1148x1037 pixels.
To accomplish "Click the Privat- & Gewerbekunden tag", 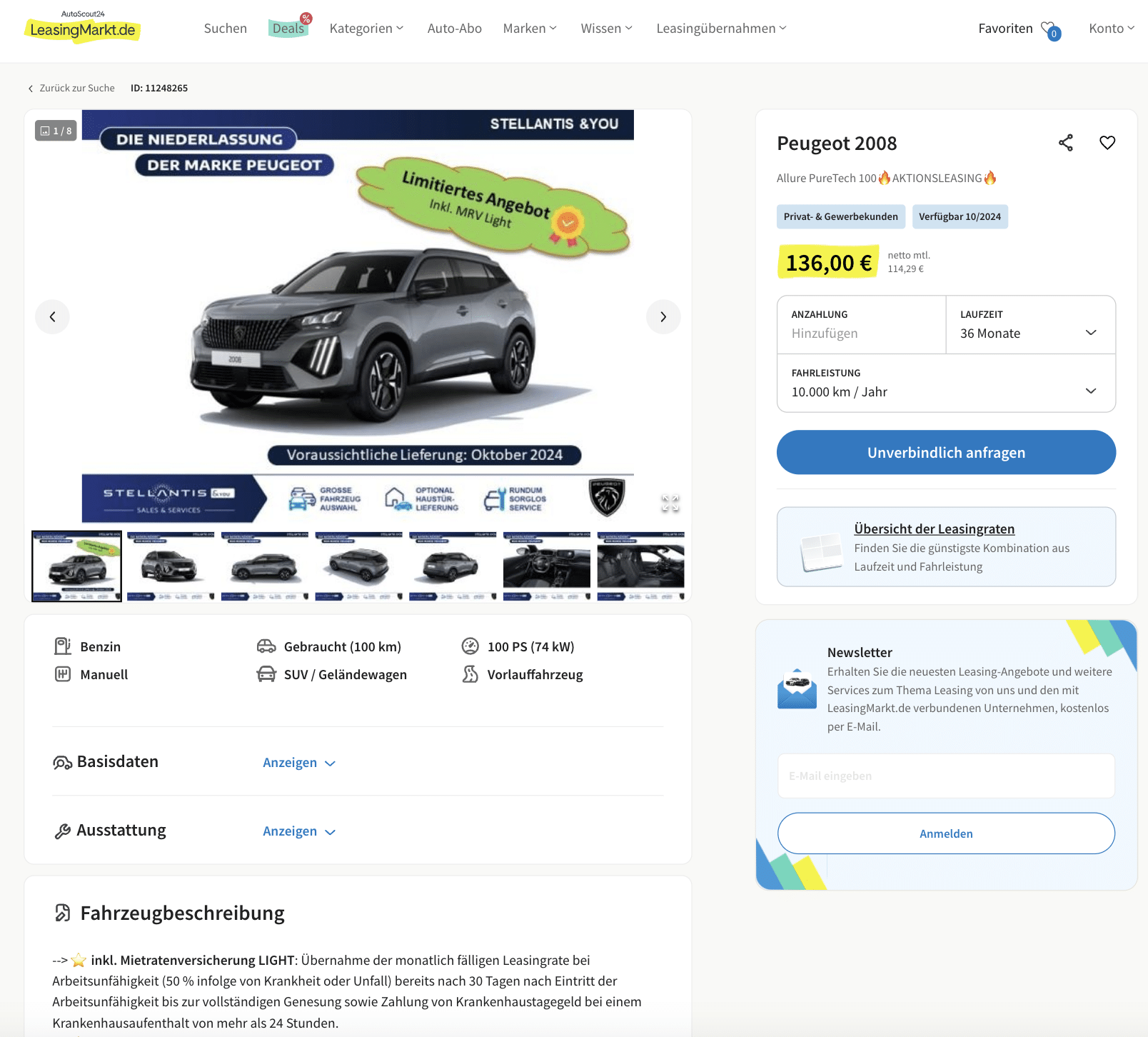I will click(841, 216).
